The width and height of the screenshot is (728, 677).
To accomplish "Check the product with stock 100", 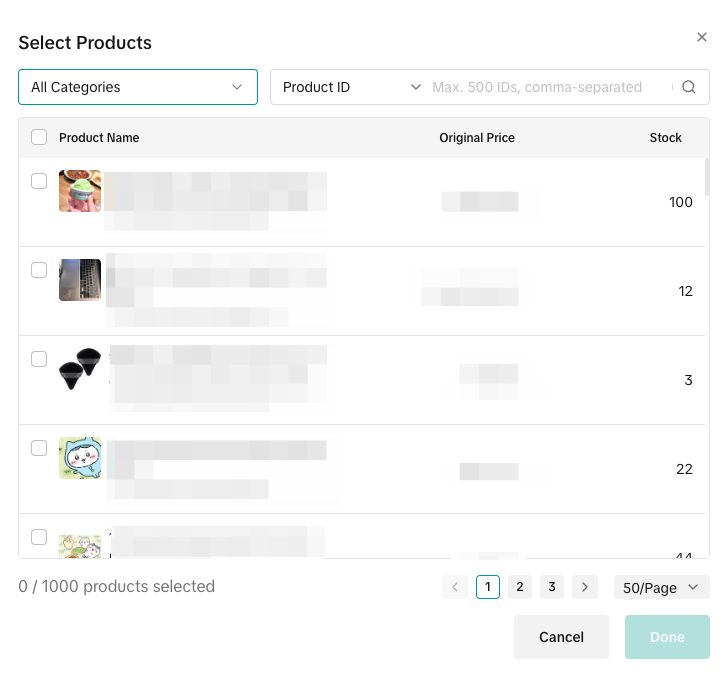I will pos(39,181).
